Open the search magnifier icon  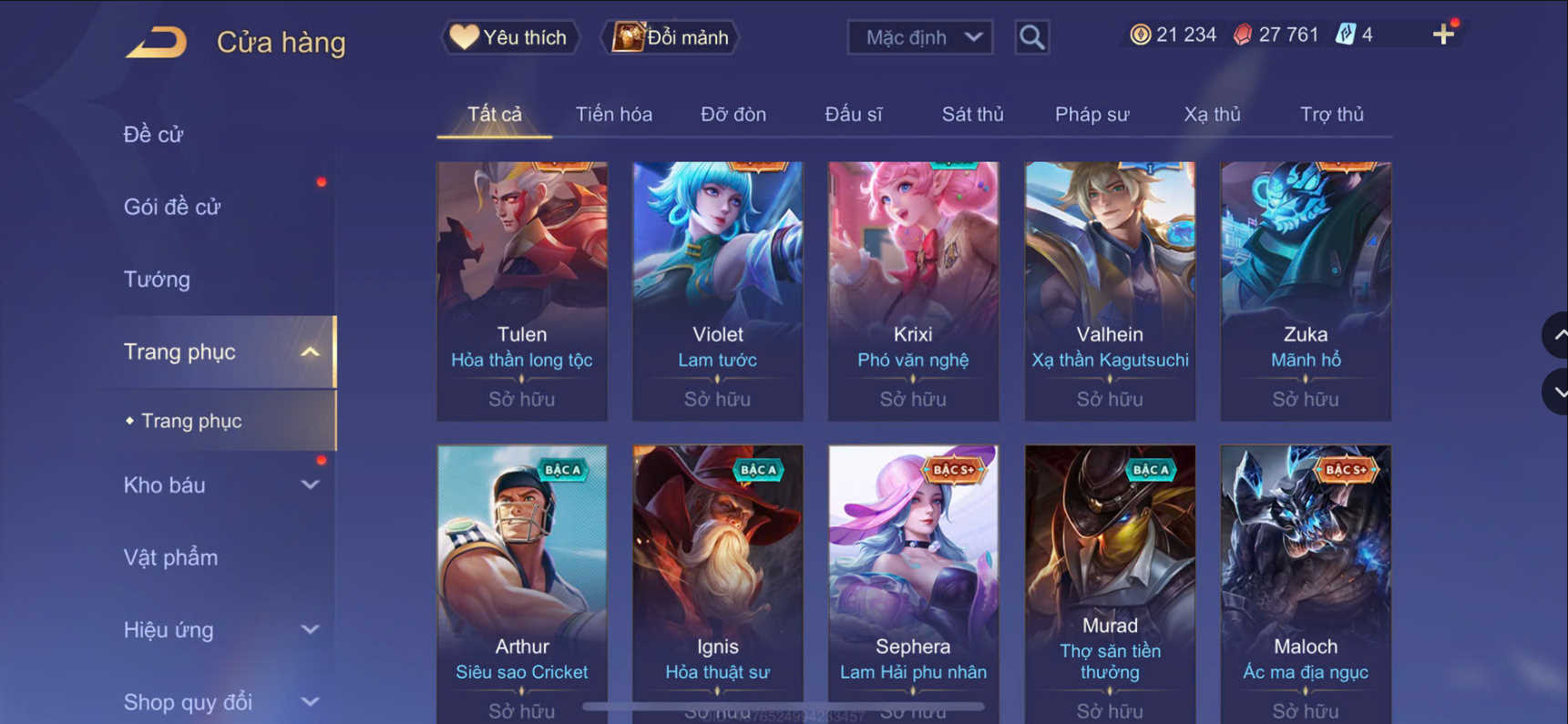pyautogui.click(x=1031, y=37)
